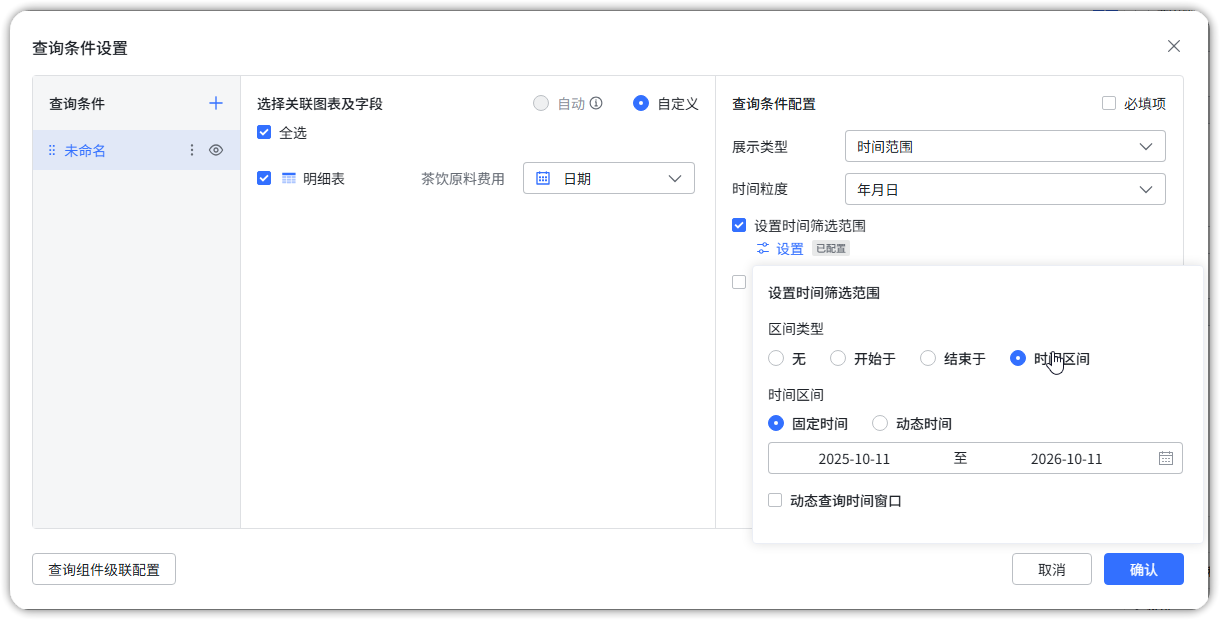
Task: Open 查询组件级联配置
Action: (x=104, y=569)
